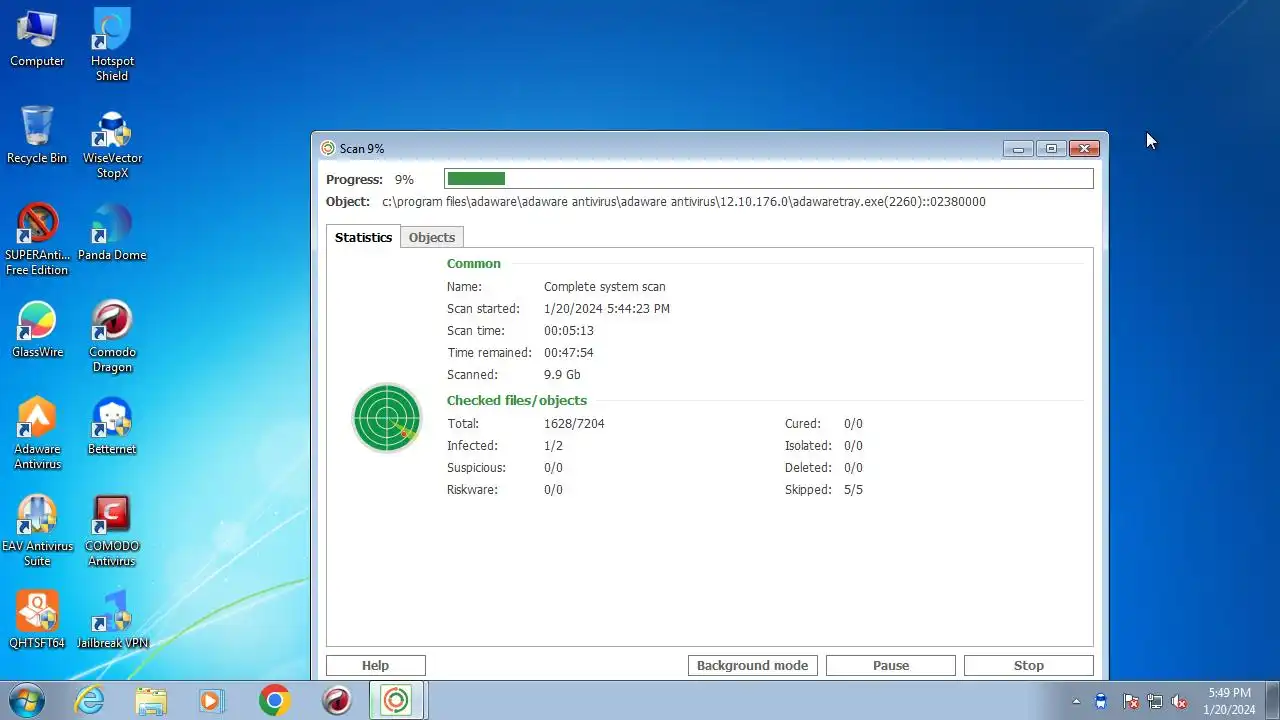Screen dimensions: 1280x720
Task: Send scan to Background mode
Action: pyautogui.click(x=753, y=665)
